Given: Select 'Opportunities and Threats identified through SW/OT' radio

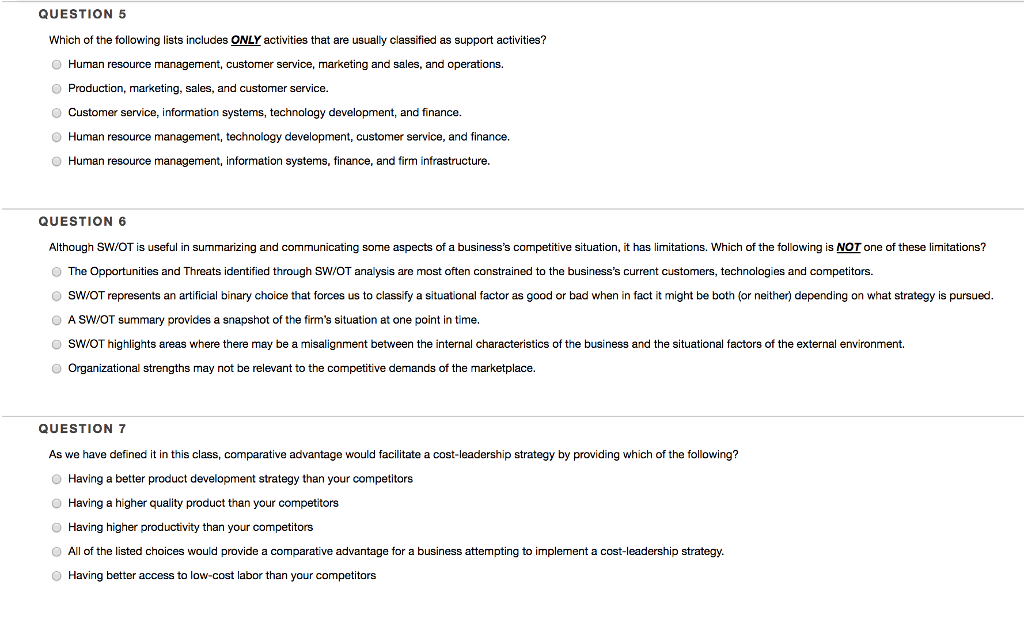Looking at the screenshot, I should [57, 272].
